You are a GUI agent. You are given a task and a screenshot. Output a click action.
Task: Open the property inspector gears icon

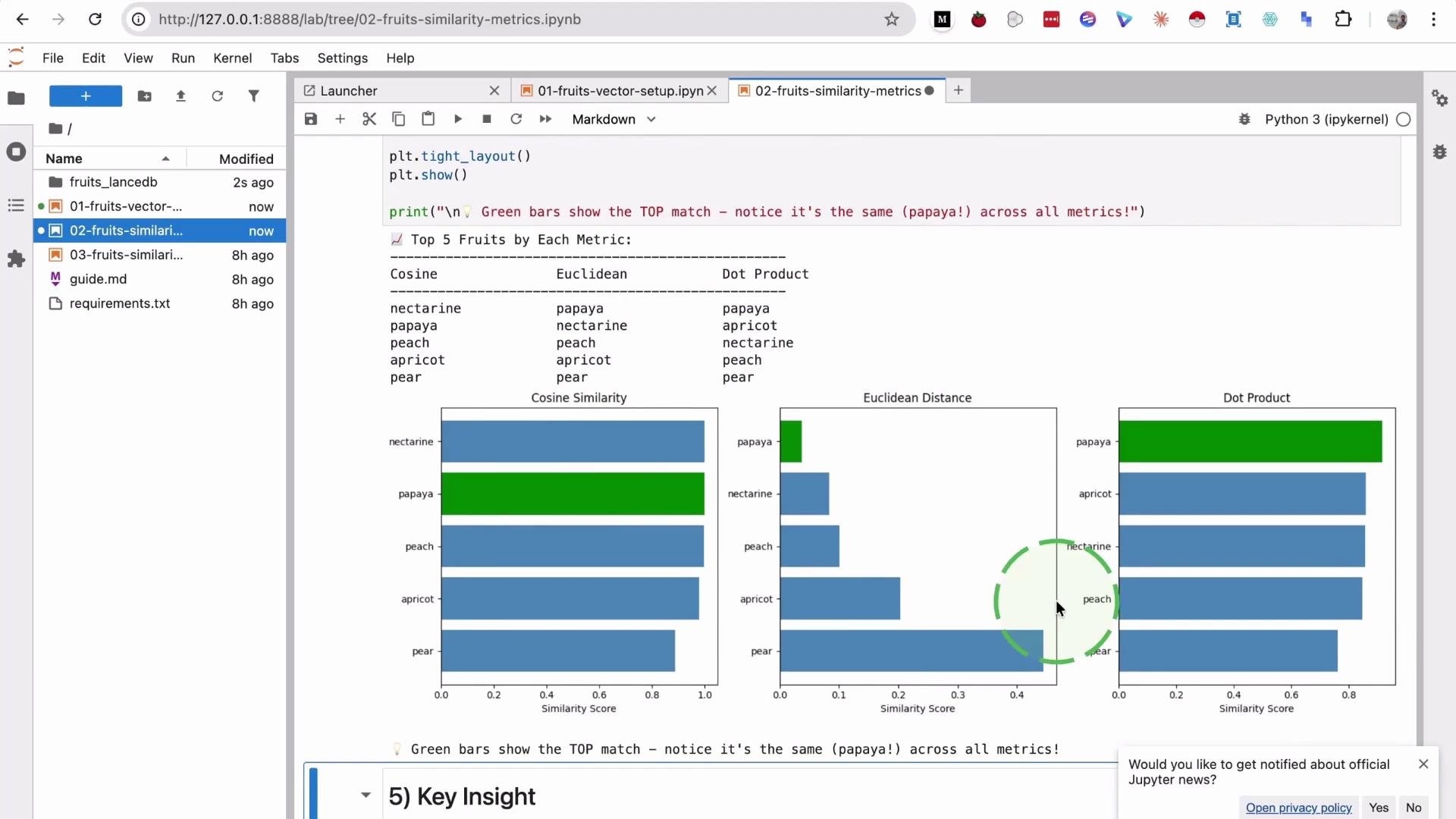pyautogui.click(x=1439, y=98)
